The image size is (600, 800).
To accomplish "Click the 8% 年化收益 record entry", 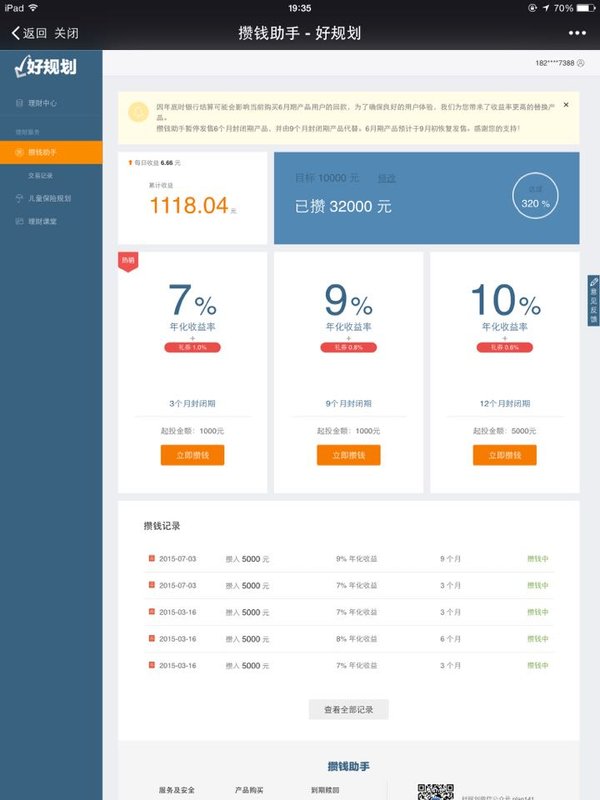I will (x=356, y=639).
